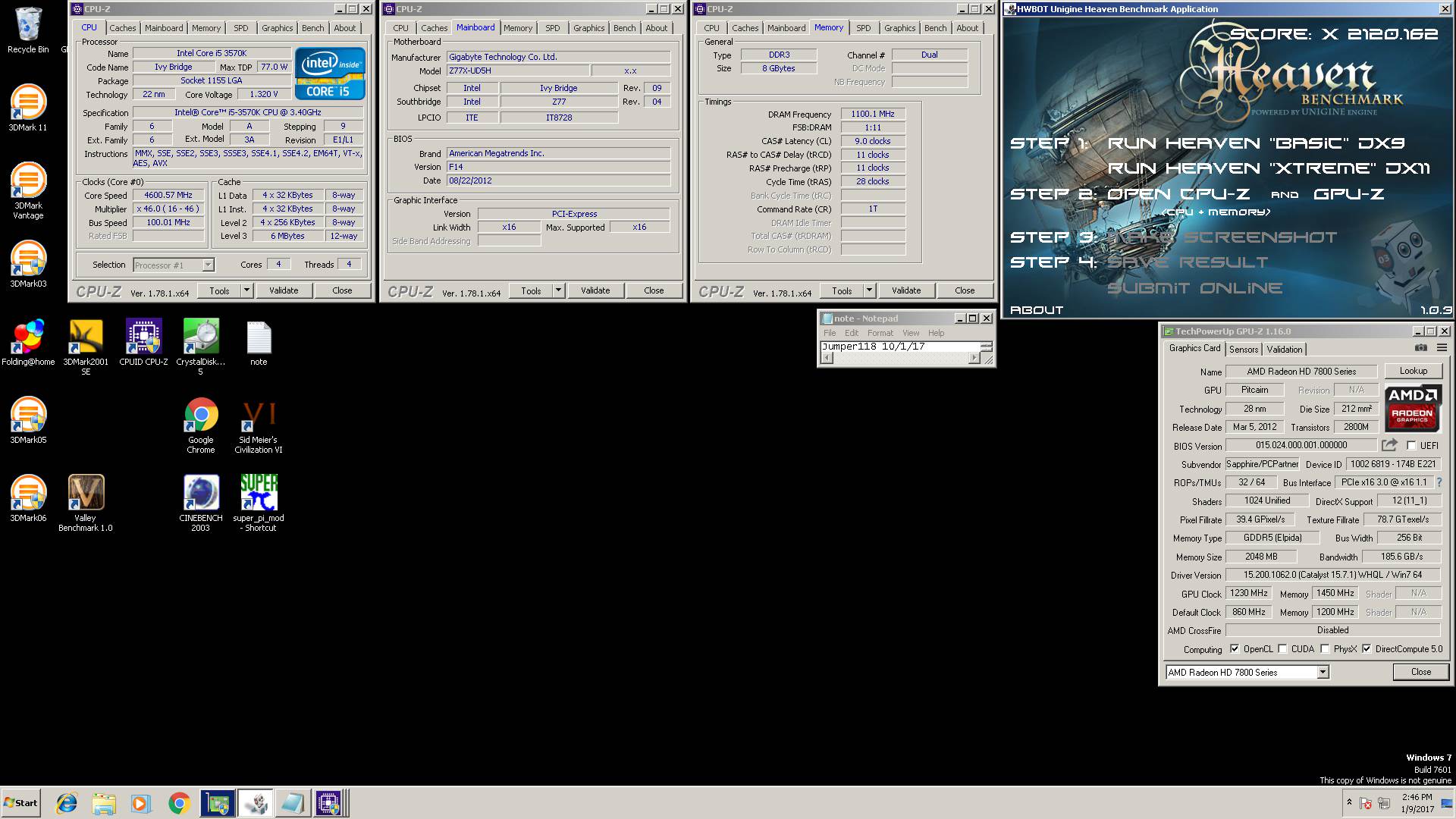Screen dimensions: 1456x819
Task: Open the Google Chrome desktop shortcut
Action: 201,425
